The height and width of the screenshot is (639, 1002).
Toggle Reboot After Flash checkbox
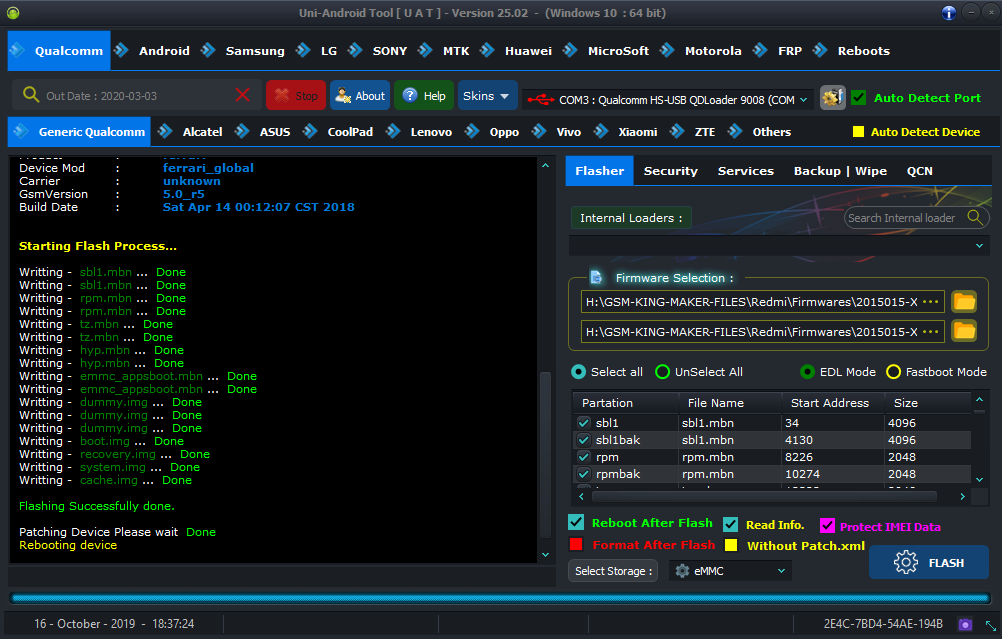[576, 523]
